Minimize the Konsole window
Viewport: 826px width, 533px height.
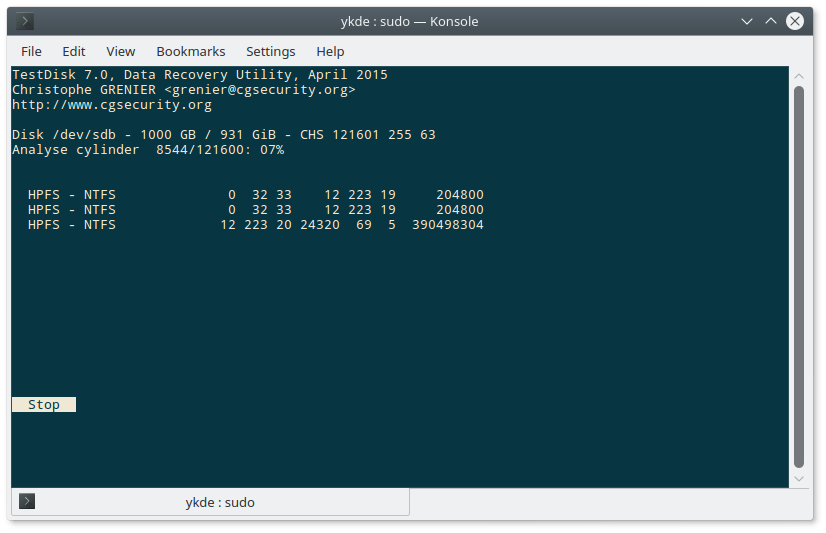pos(746,22)
